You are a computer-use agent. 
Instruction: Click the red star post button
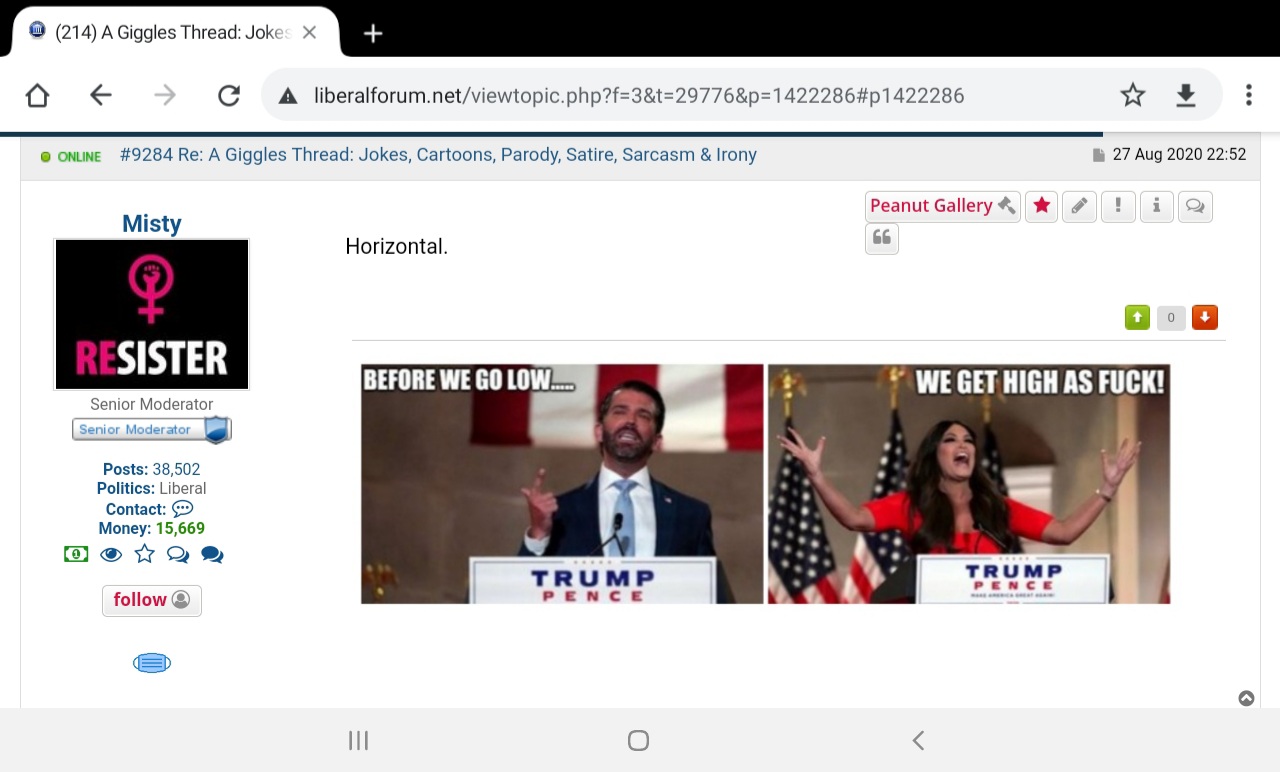(1041, 206)
